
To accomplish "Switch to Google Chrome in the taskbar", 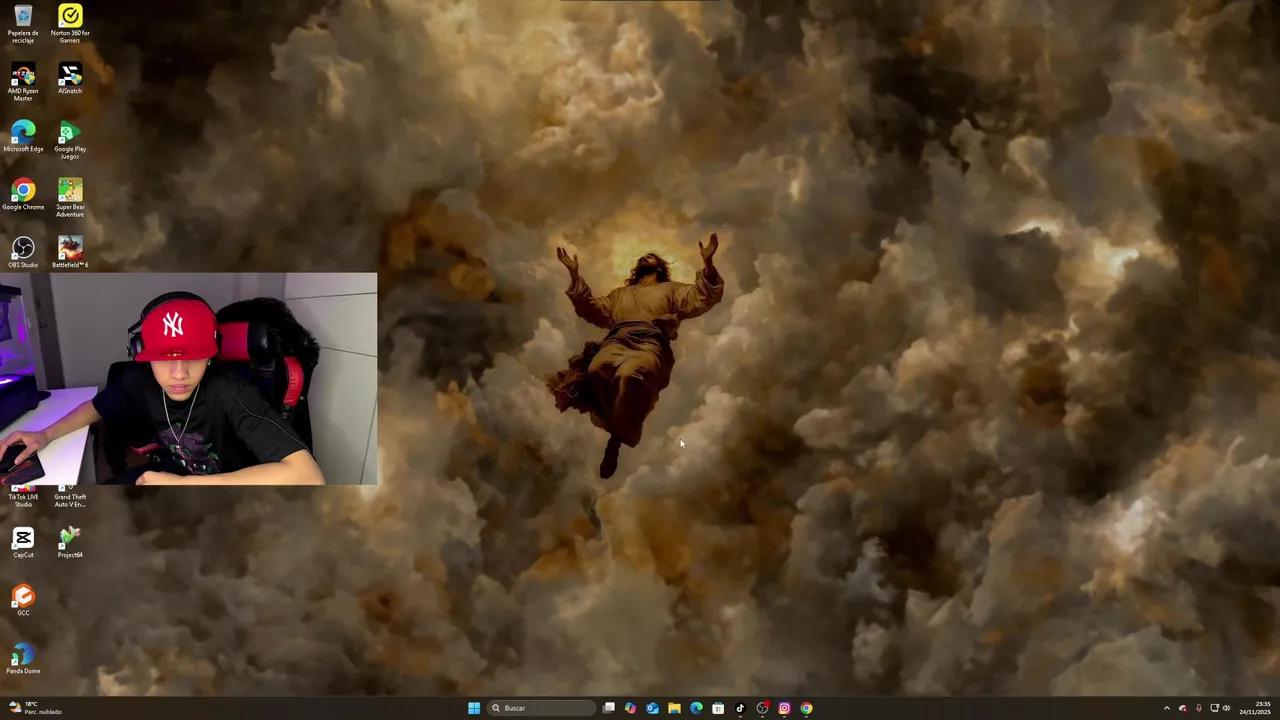I will 806,708.
